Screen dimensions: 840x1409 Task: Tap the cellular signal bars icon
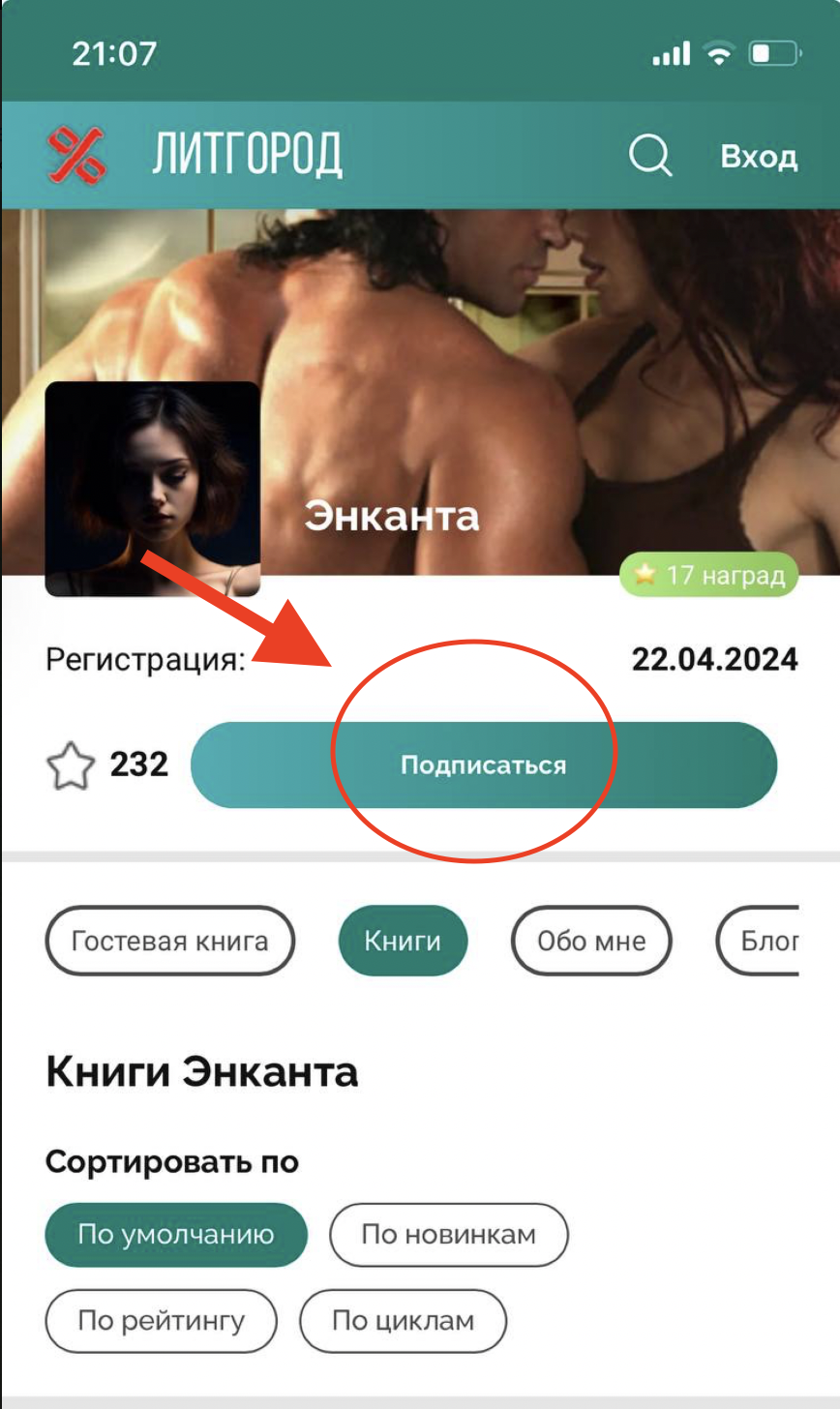[x=672, y=54]
